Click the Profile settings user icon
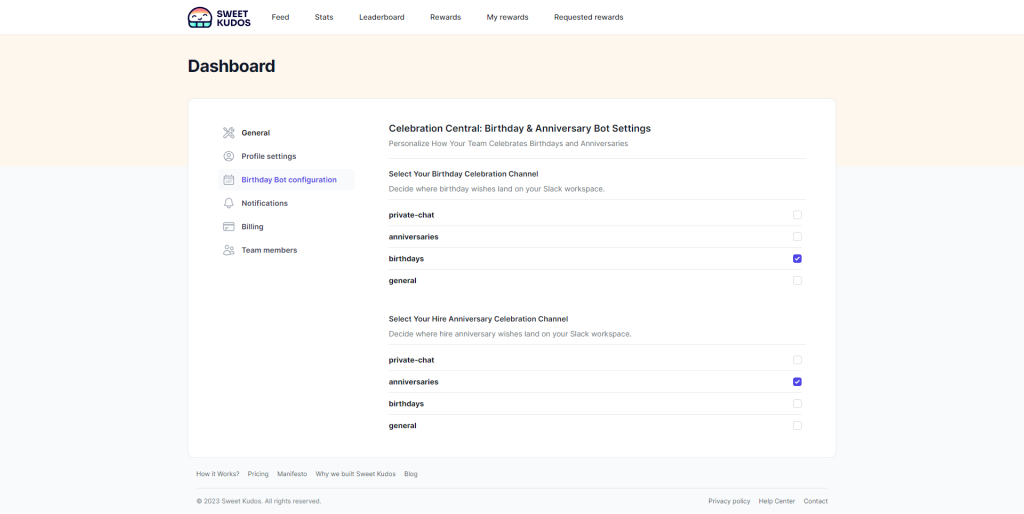This screenshot has width=1024, height=514. [x=229, y=156]
